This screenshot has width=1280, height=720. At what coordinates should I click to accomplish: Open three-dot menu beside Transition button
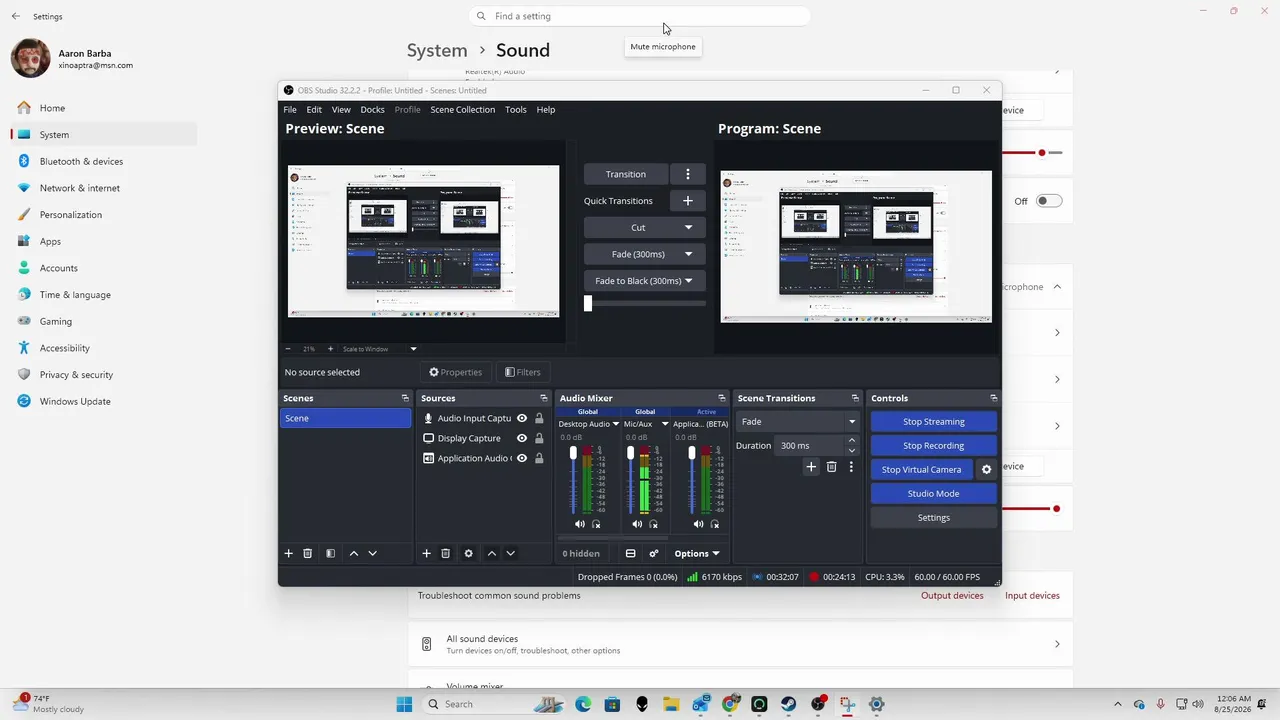tap(687, 174)
